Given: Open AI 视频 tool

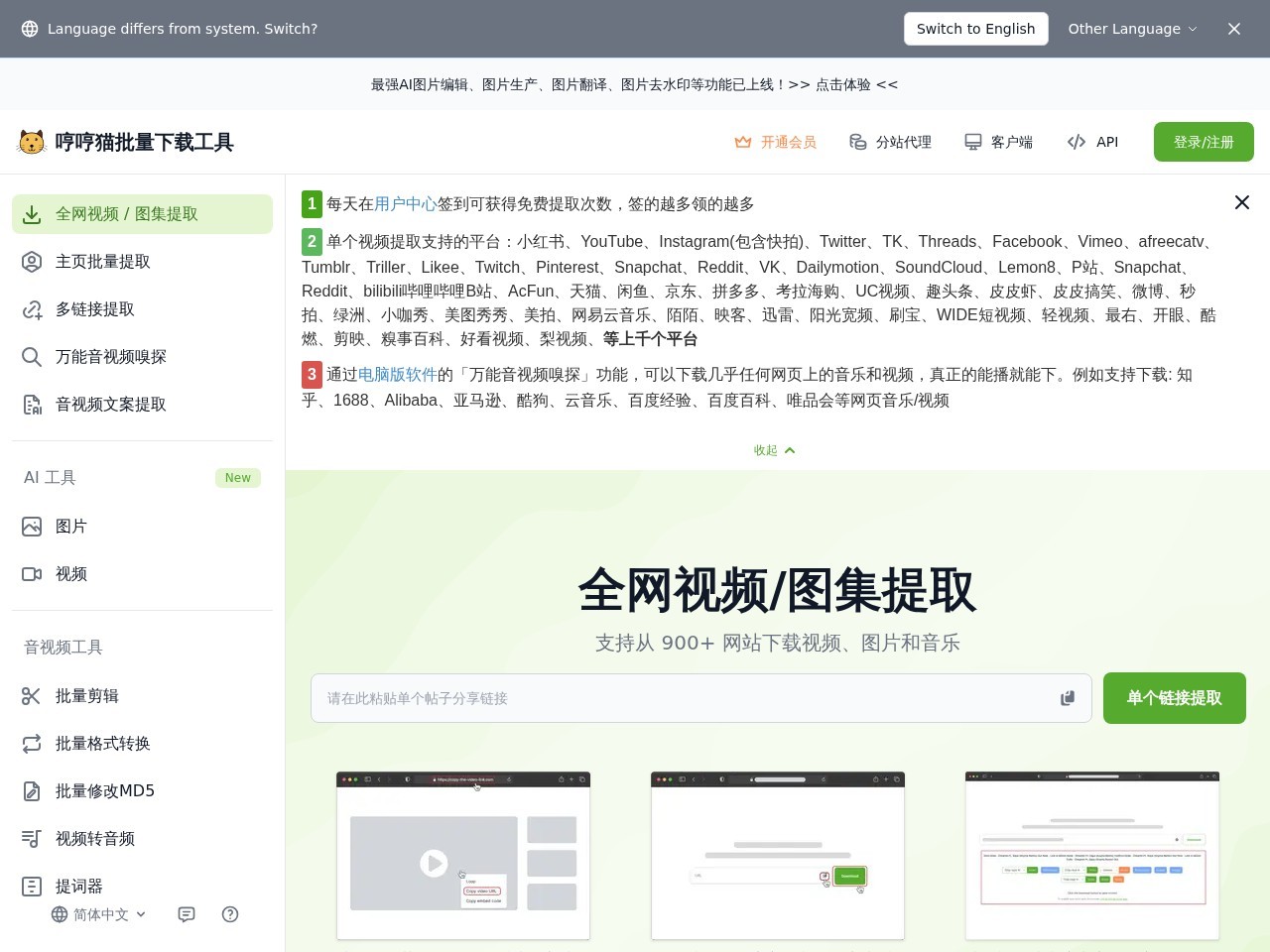Looking at the screenshot, I should point(142,574).
